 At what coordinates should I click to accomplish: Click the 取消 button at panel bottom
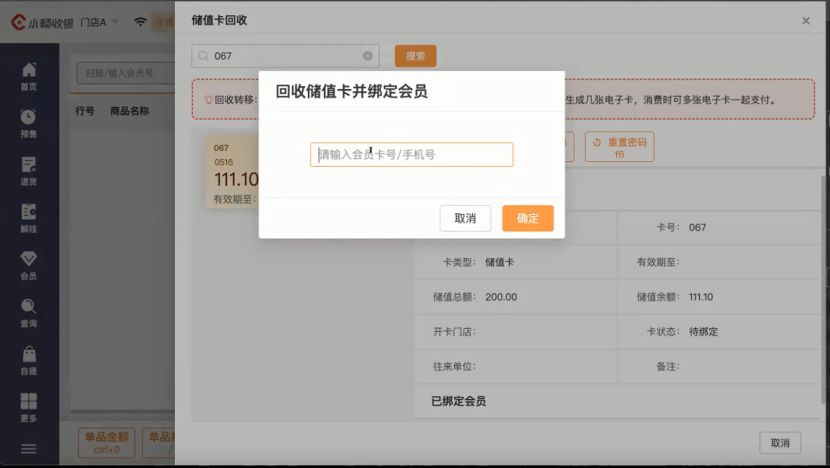780,443
